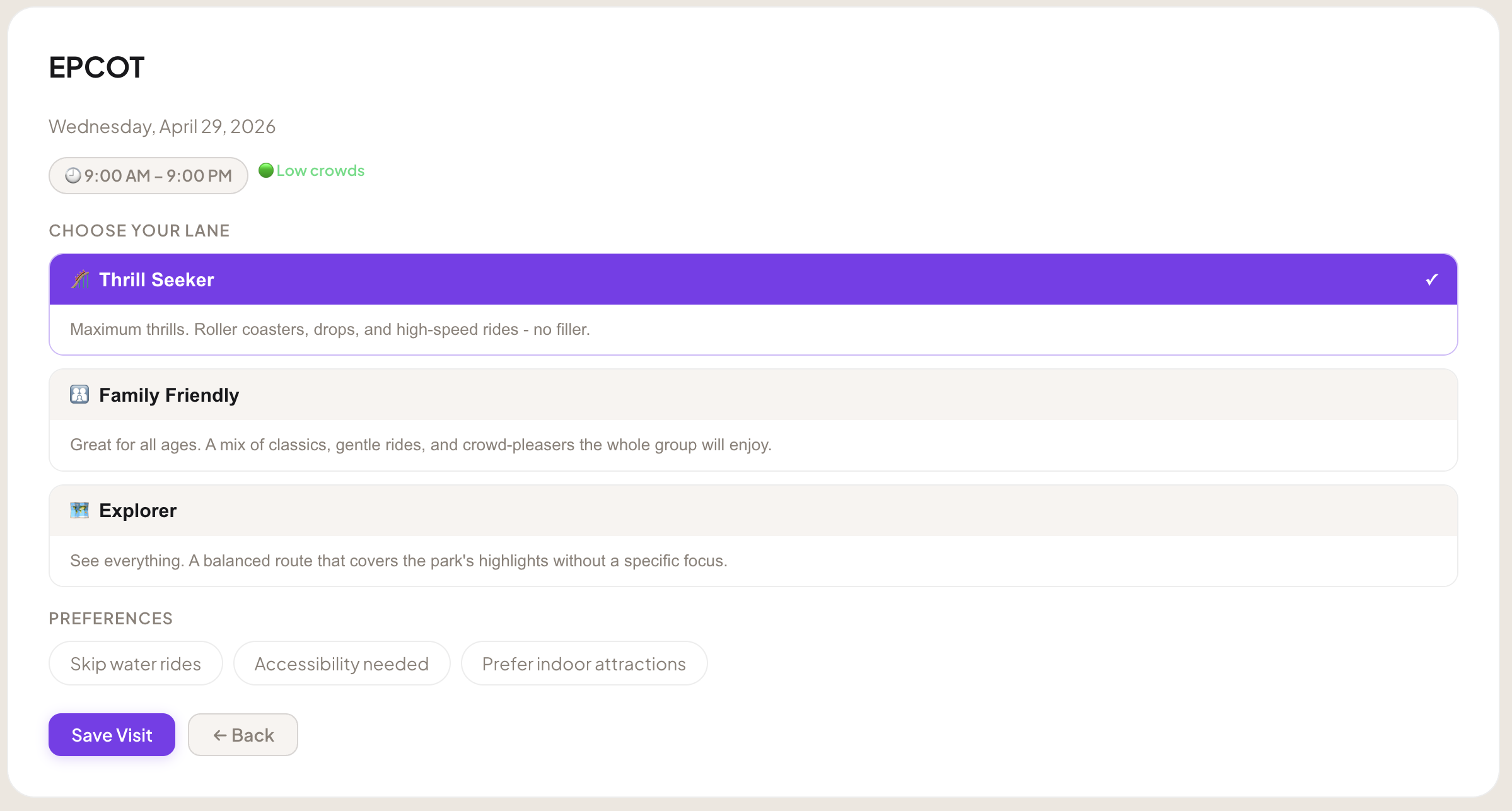The image size is (1512, 811).
Task: Click the clock icon in hours pill
Action: point(73,175)
